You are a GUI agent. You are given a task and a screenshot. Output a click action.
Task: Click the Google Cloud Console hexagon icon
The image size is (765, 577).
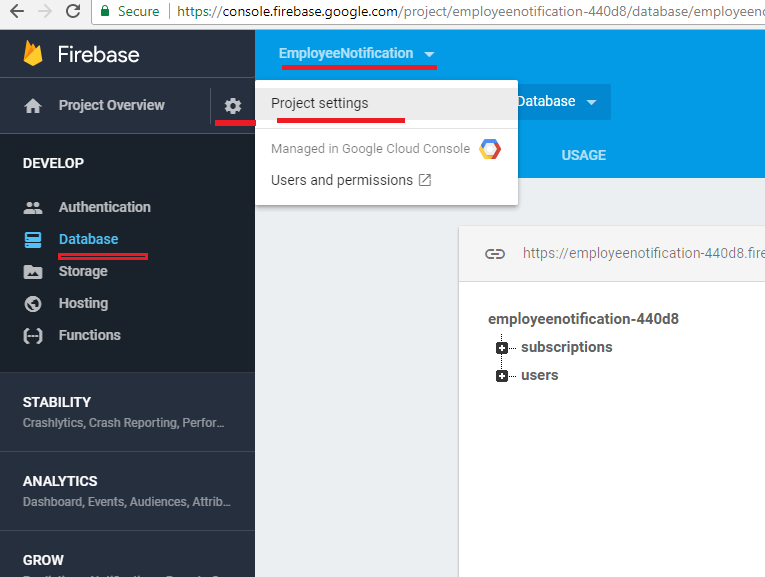click(490, 149)
